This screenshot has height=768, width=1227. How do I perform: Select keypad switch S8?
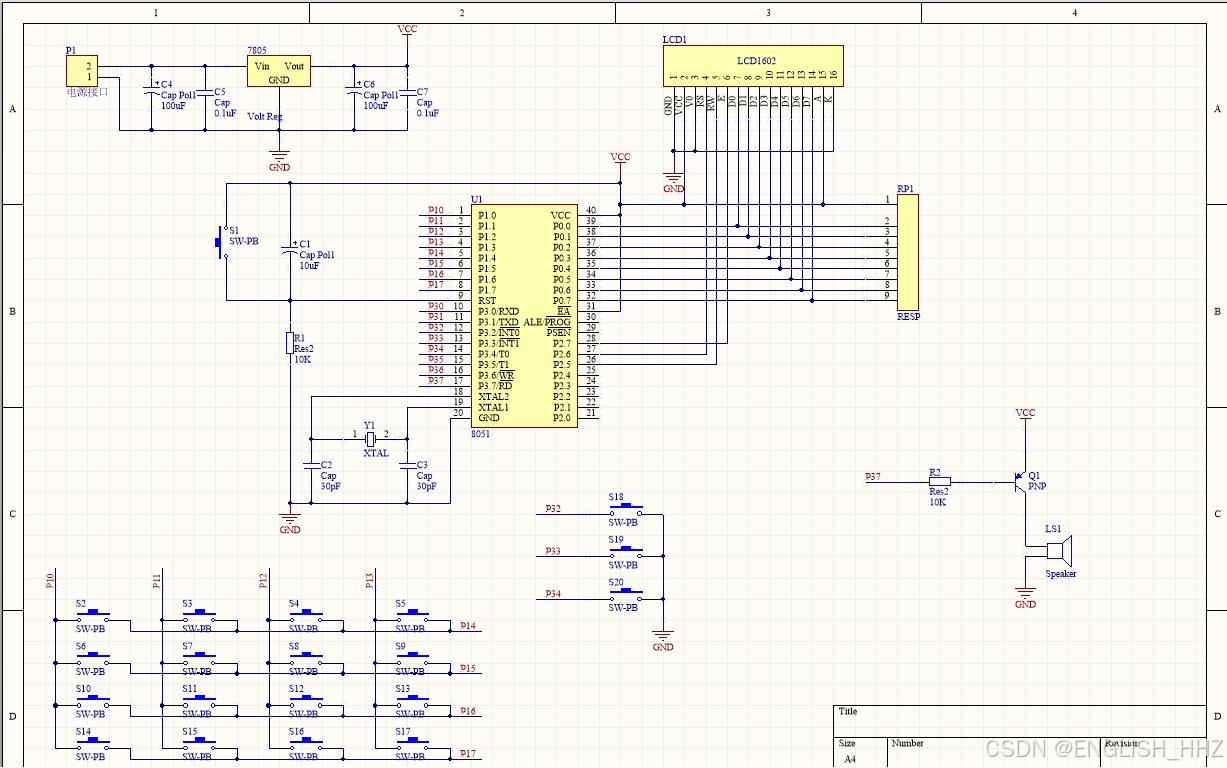[306, 659]
